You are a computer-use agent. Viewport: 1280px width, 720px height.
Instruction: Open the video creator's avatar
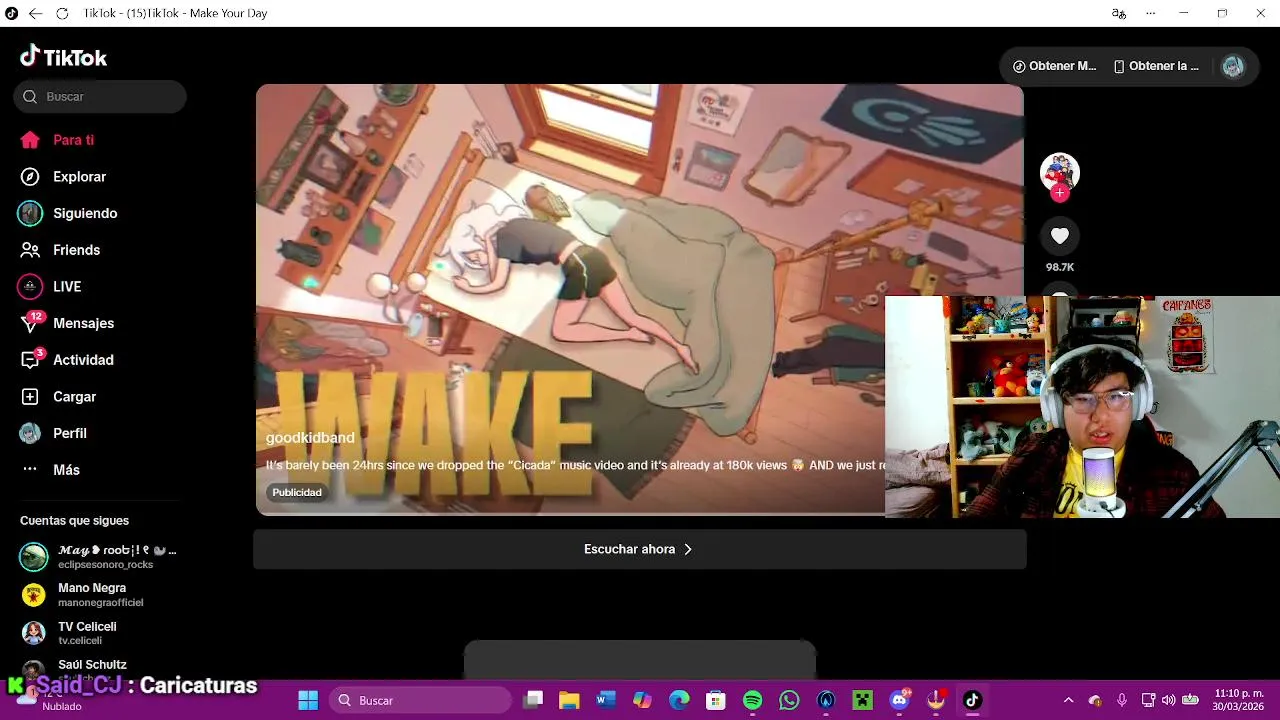pyautogui.click(x=1059, y=173)
